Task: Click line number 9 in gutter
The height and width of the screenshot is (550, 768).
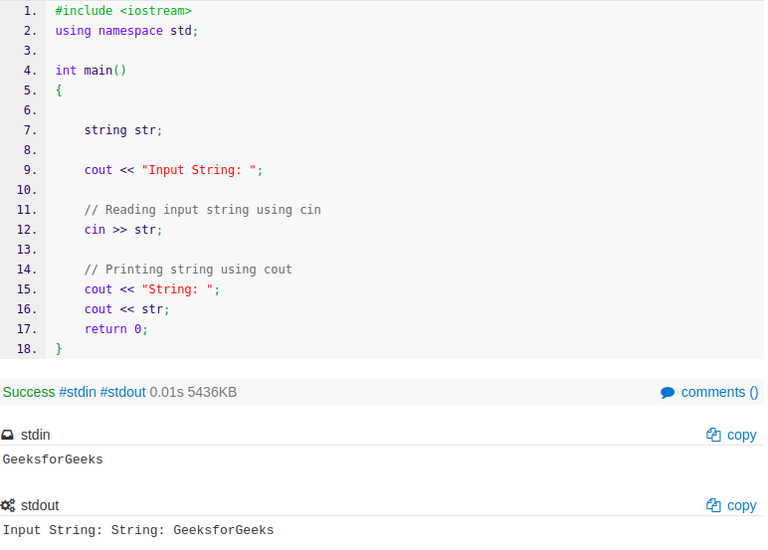Action: 30,170
